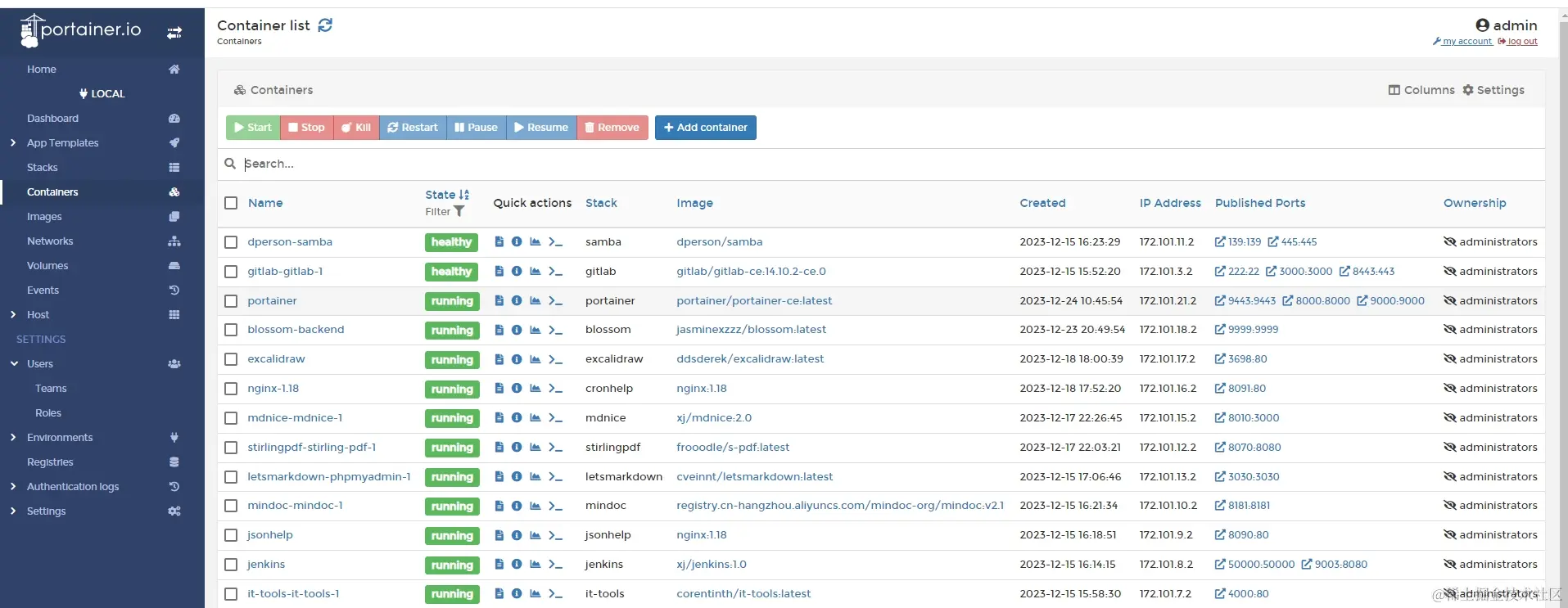This screenshot has height=608, width=1568.
Task: Open the table Settings dropdown
Action: pos(1493,90)
